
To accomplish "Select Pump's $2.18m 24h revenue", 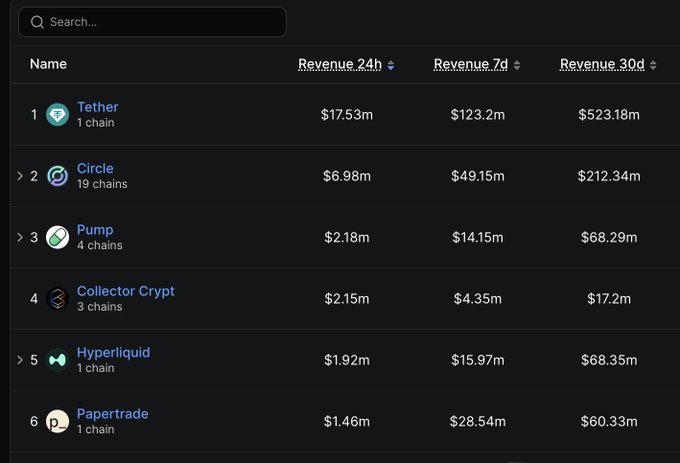I will 347,237.
